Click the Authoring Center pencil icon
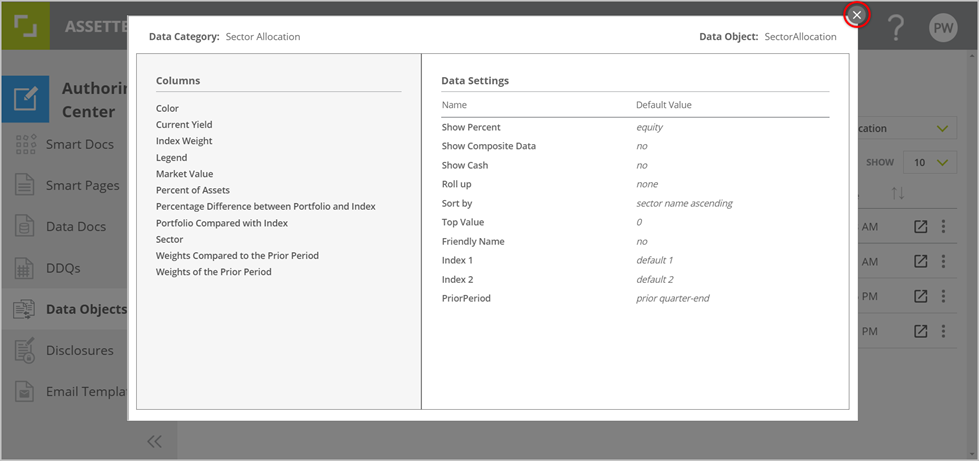 click(x=25, y=98)
